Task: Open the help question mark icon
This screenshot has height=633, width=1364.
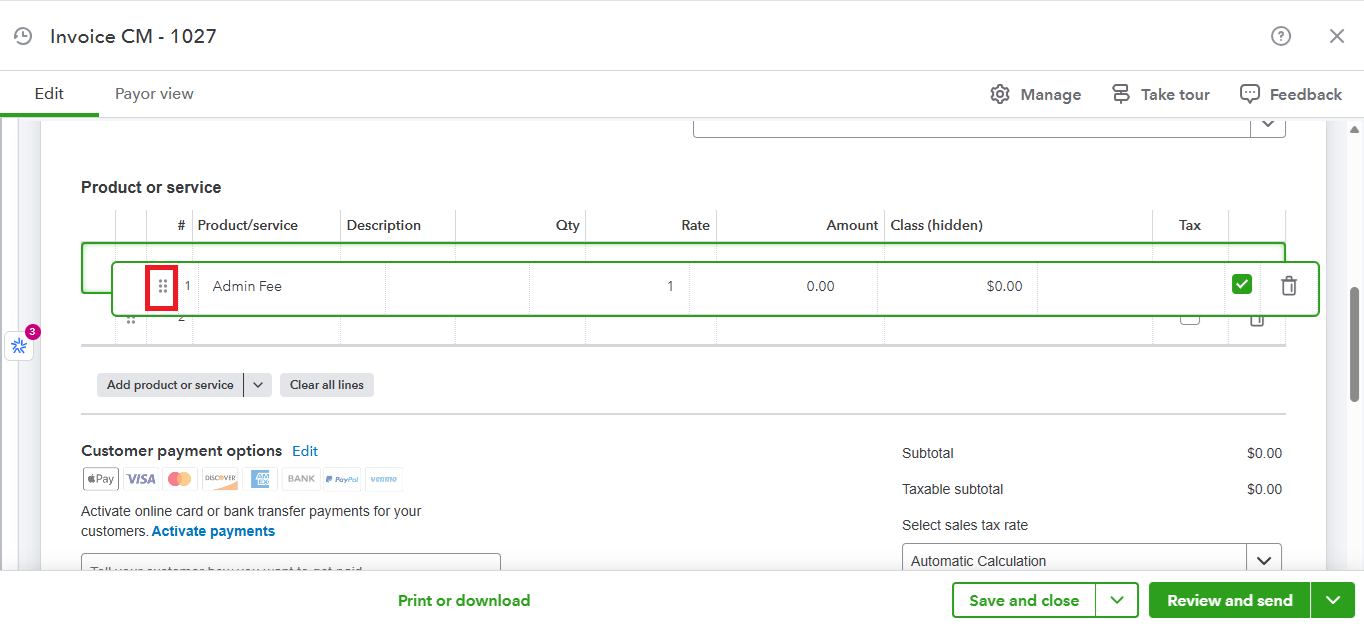Action: [x=1280, y=36]
